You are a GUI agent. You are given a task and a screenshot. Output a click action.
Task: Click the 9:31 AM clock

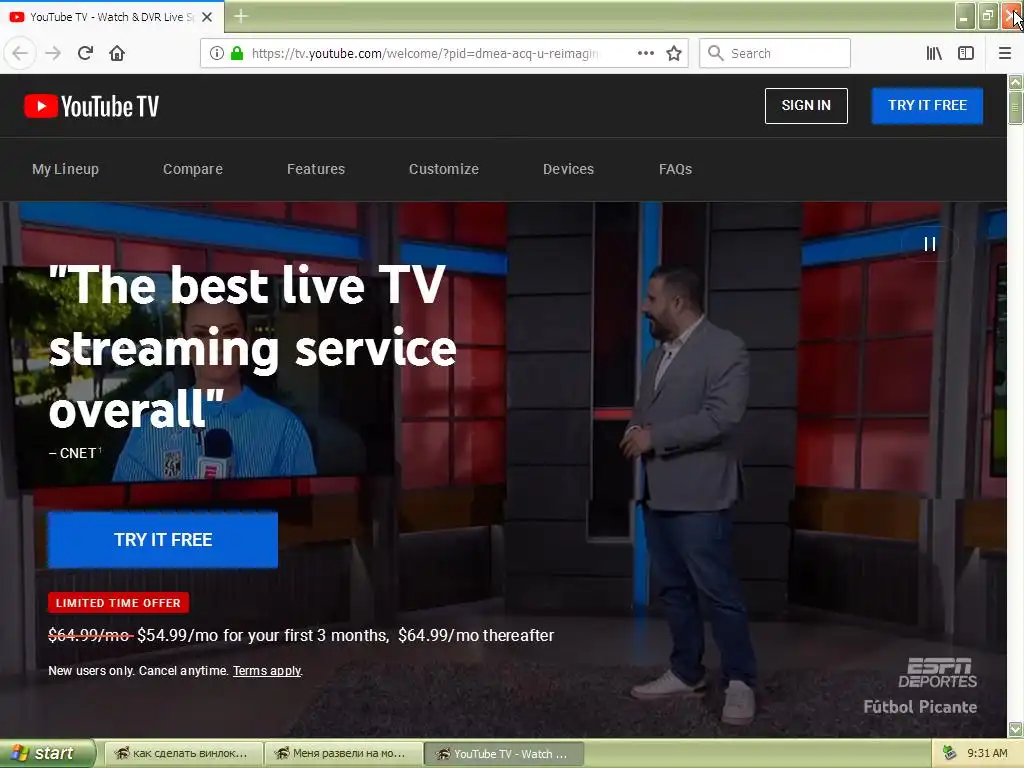pos(987,753)
